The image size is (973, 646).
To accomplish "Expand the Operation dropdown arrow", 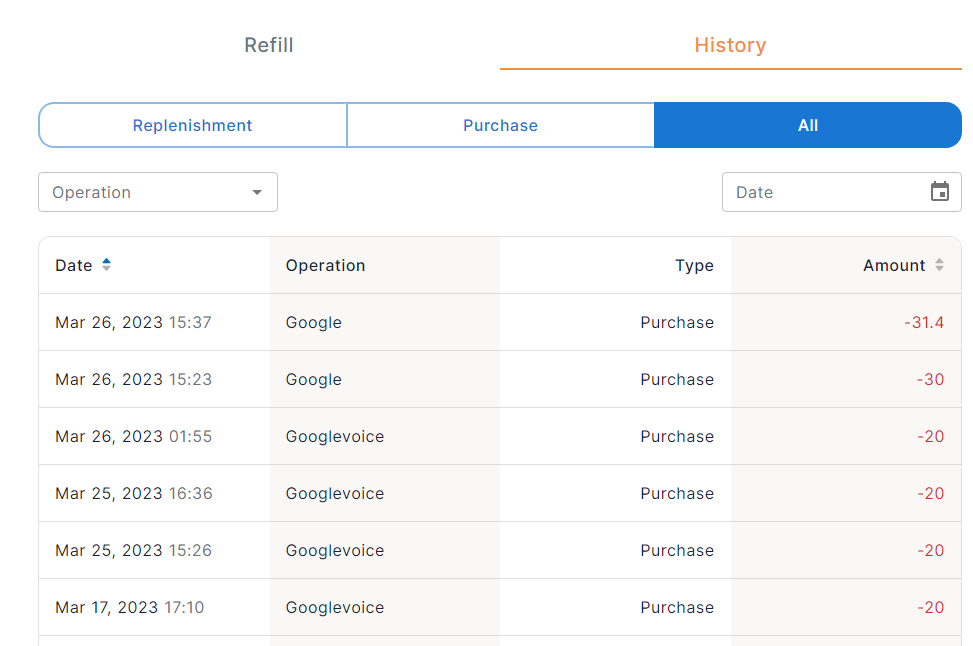I will tap(257, 192).
